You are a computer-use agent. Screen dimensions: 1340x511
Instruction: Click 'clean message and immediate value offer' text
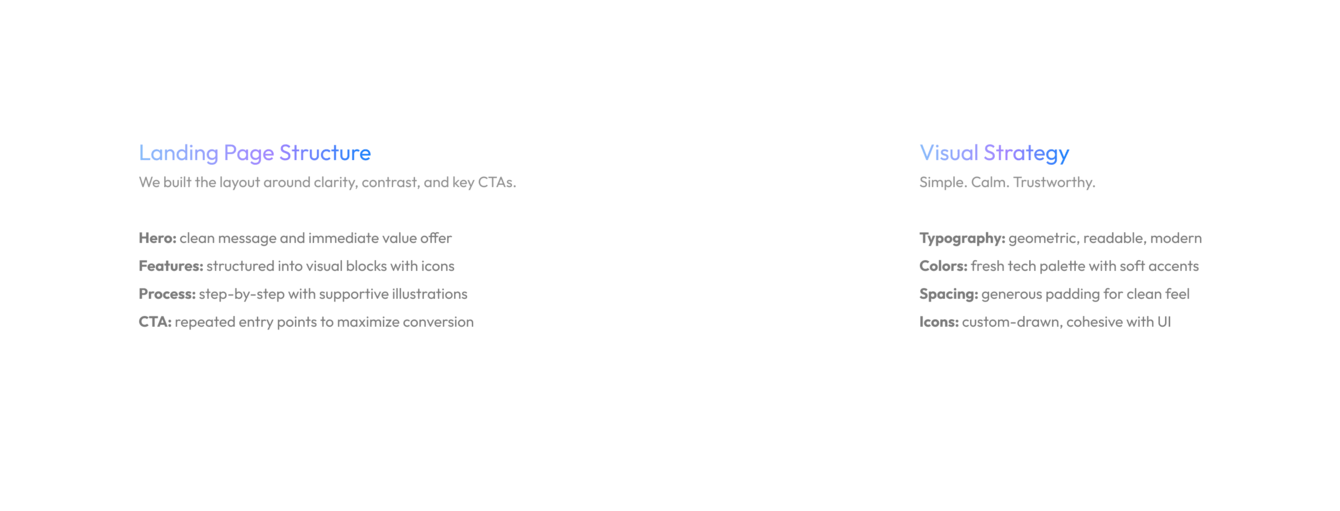(315, 238)
